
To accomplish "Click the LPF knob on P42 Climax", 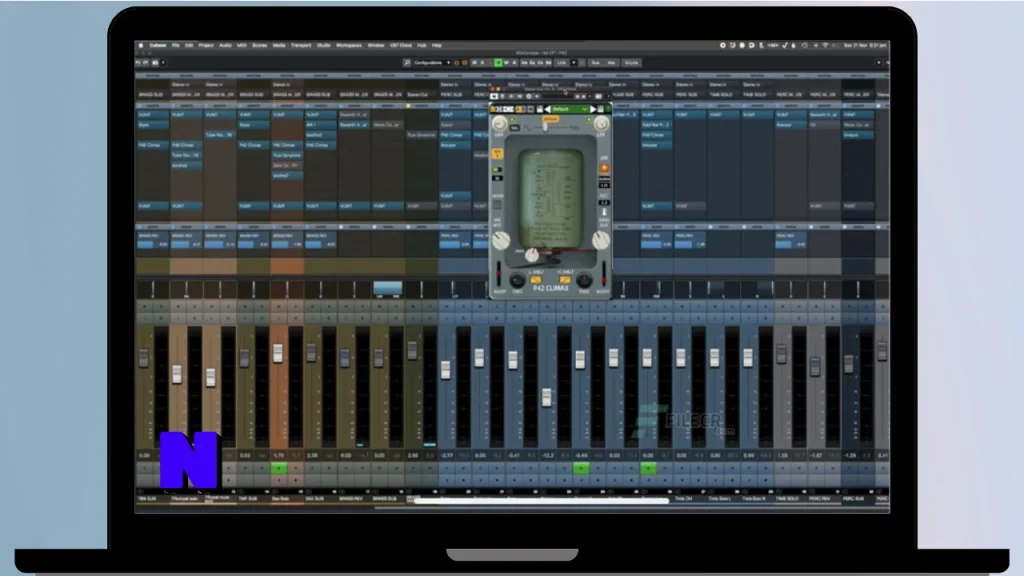I will [x=601, y=123].
